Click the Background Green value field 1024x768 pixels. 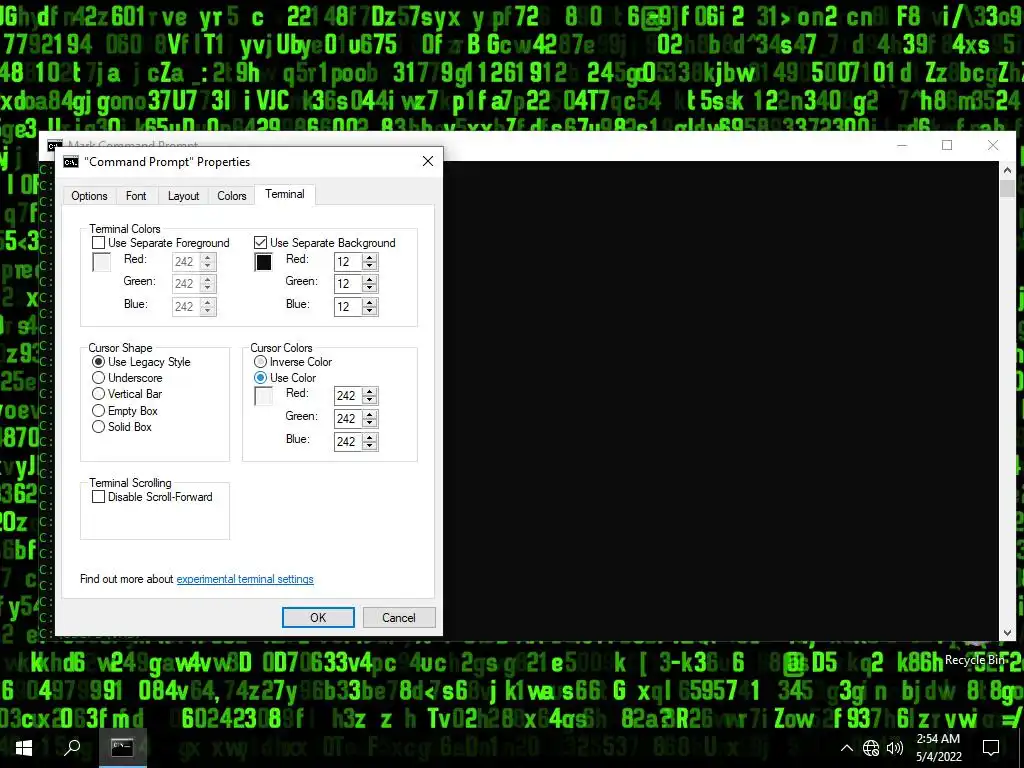(x=348, y=284)
